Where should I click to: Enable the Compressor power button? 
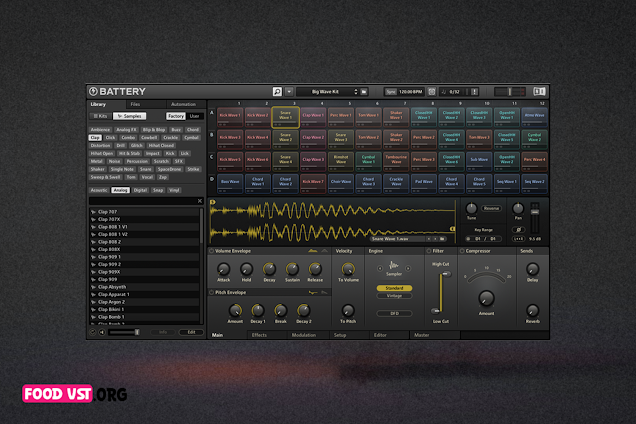pyautogui.click(x=462, y=251)
